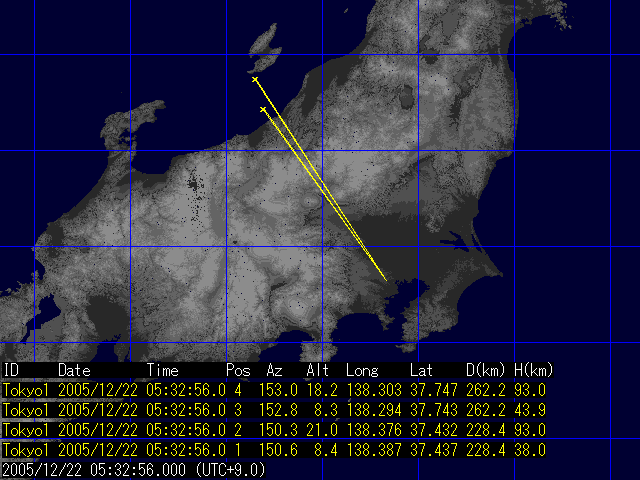This screenshot has height=480, width=640.
Task: Click the 'Pos' column header
Action: pyautogui.click(x=238, y=371)
